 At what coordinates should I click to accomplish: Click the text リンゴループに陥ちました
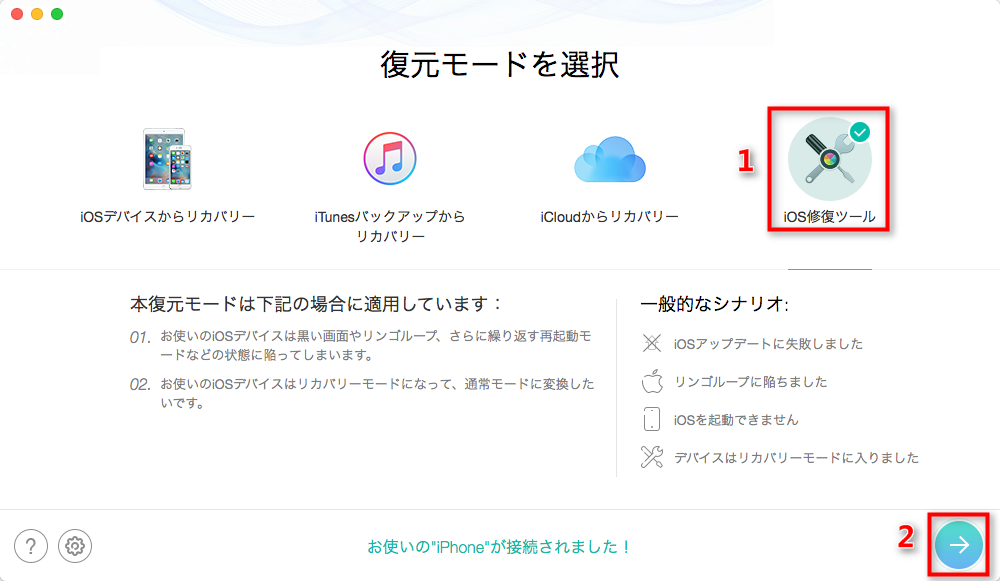tap(751, 382)
